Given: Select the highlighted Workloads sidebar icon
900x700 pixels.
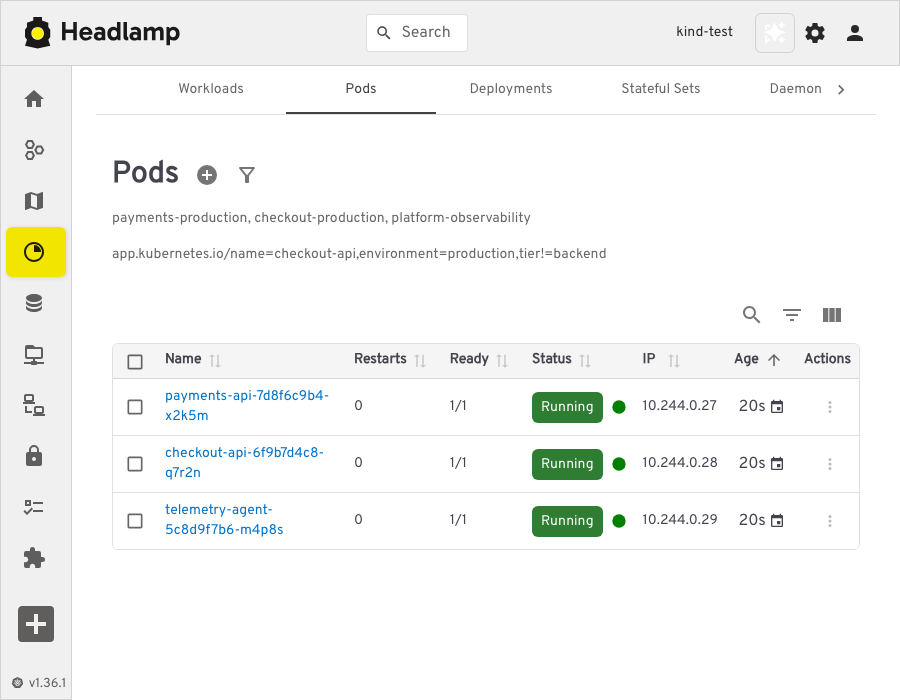Looking at the screenshot, I should tap(36, 252).
